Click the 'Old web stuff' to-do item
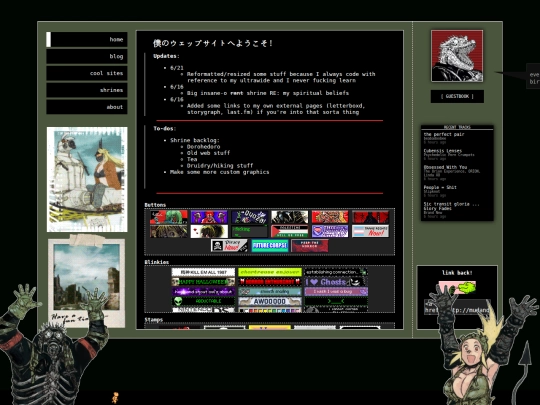The width and height of the screenshot is (540, 405). coord(208,153)
